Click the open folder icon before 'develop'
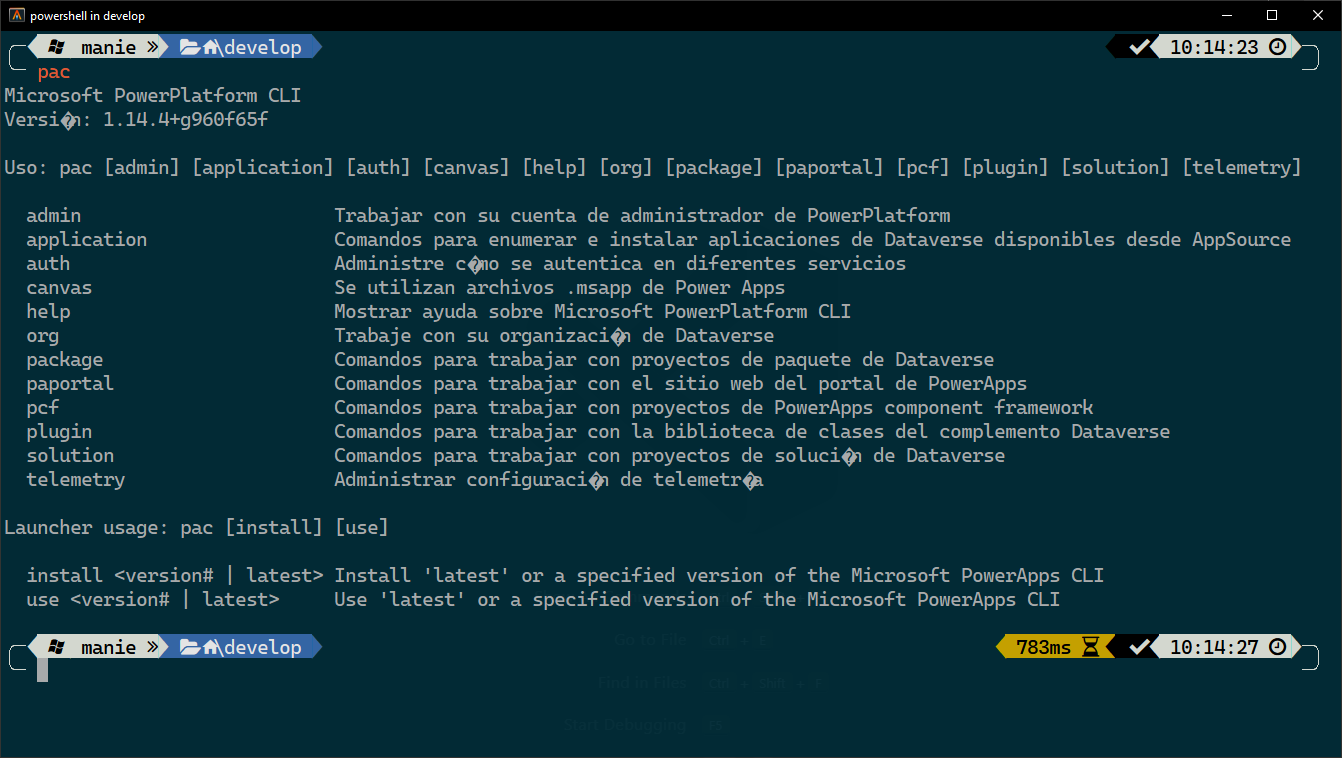Screen dimensions: 1342x758 (190, 46)
